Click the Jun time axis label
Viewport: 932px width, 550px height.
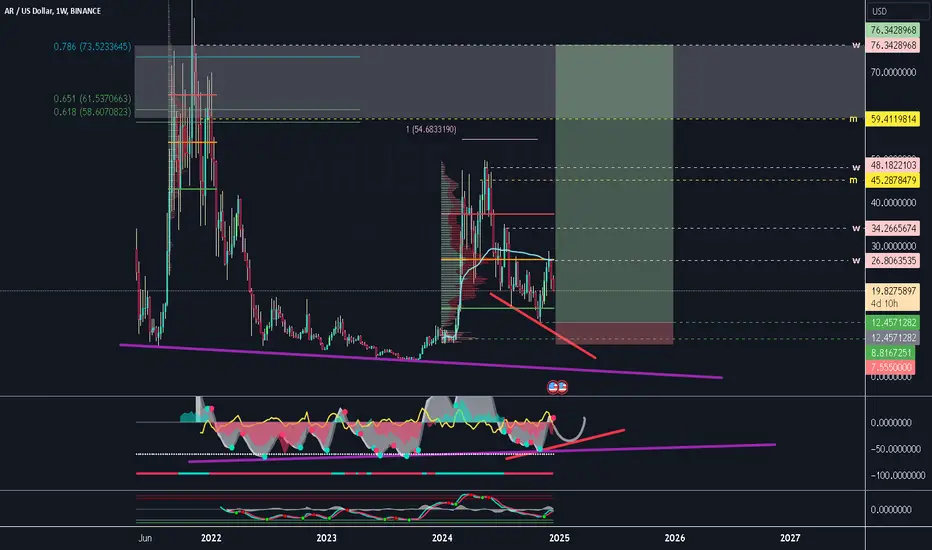coord(145,538)
